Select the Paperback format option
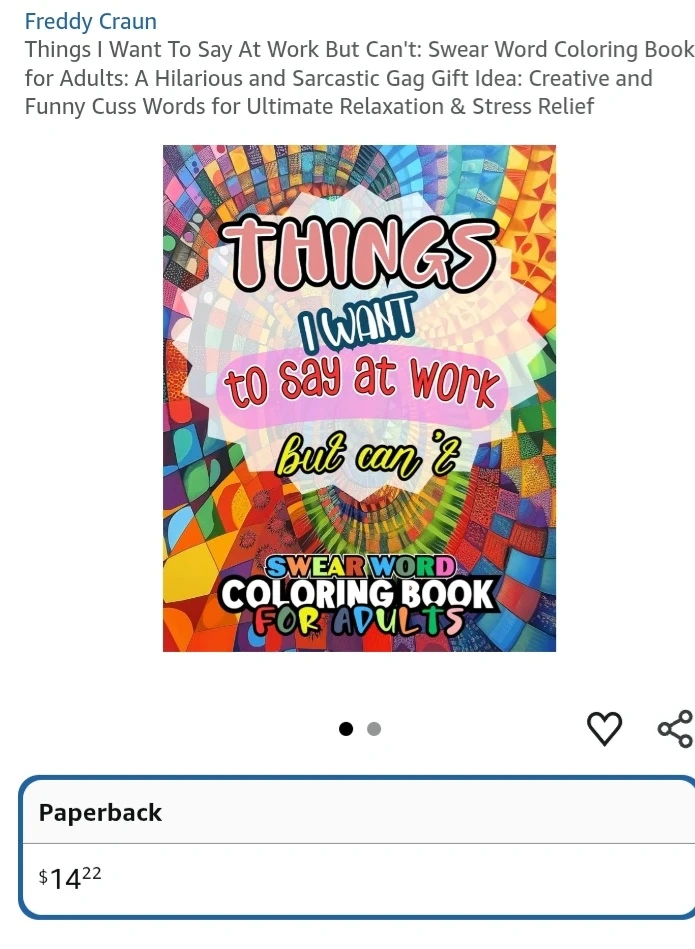 357,847
